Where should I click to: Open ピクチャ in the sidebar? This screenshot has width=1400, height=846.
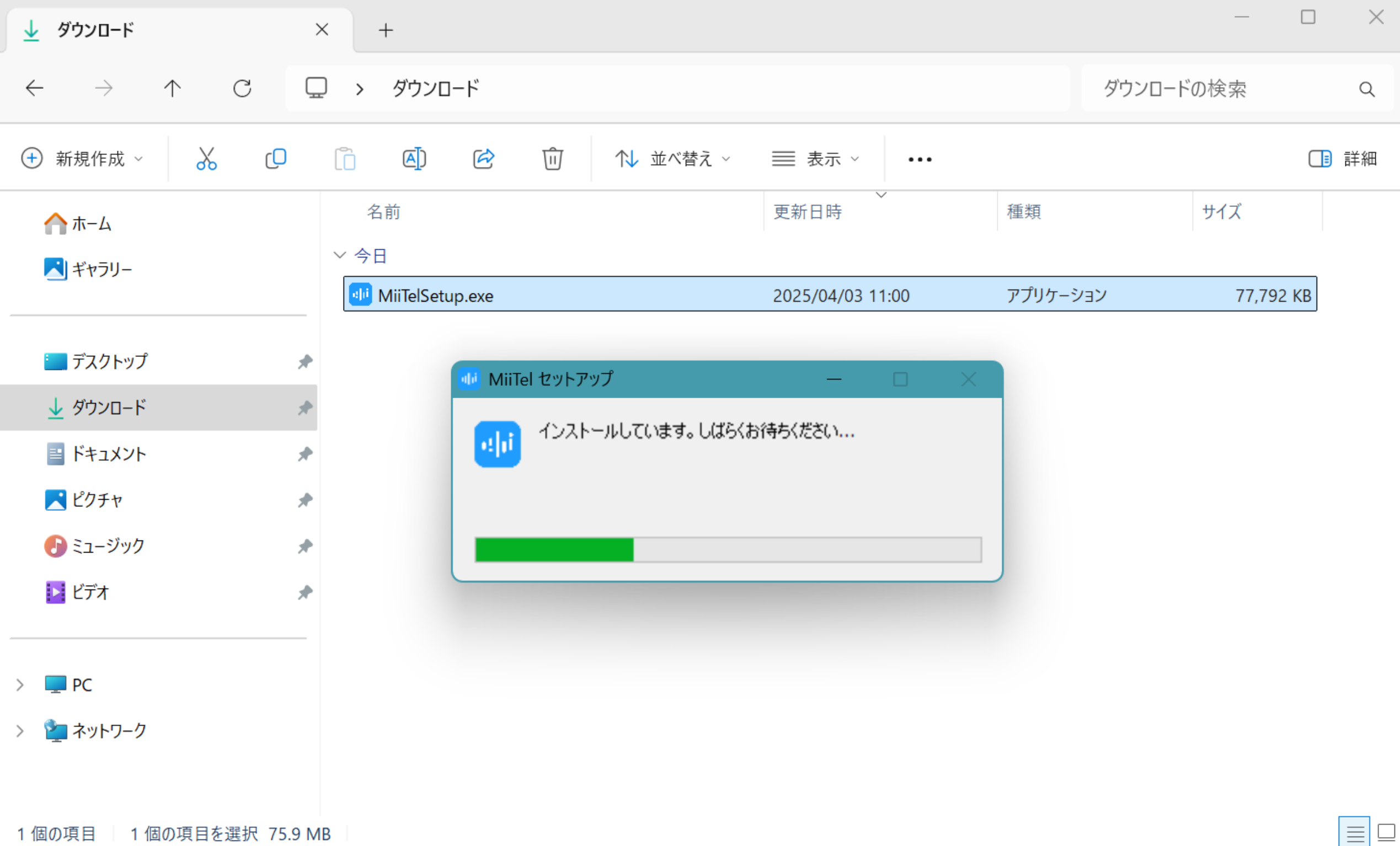point(83,500)
